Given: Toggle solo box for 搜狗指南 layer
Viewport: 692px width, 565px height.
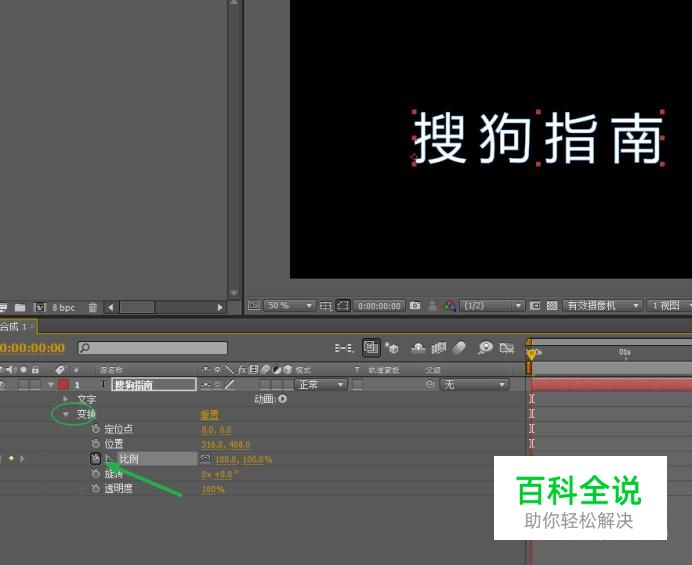Looking at the screenshot, I should (24, 385).
